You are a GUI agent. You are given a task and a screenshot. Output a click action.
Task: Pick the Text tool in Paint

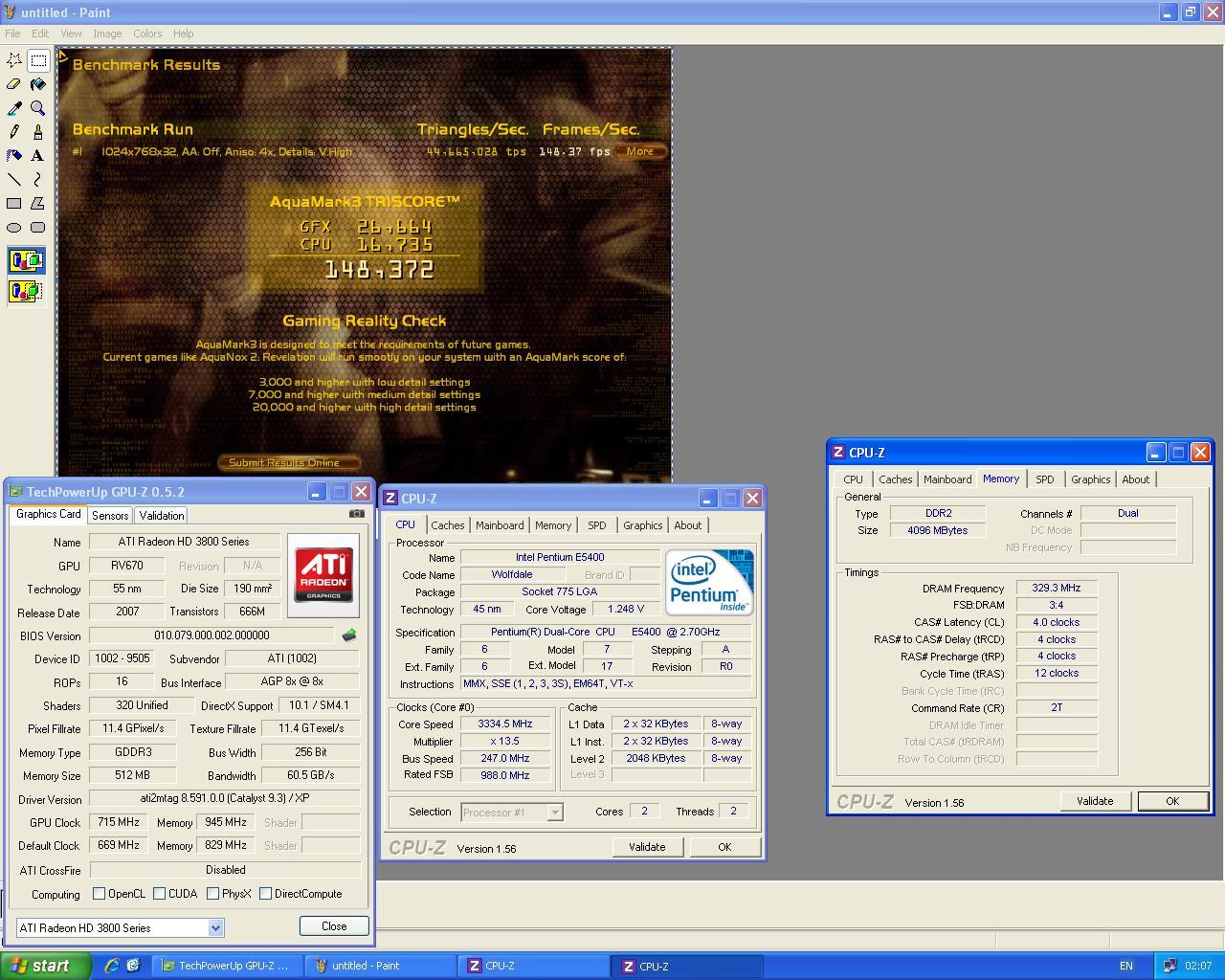(x=38, y=155)
